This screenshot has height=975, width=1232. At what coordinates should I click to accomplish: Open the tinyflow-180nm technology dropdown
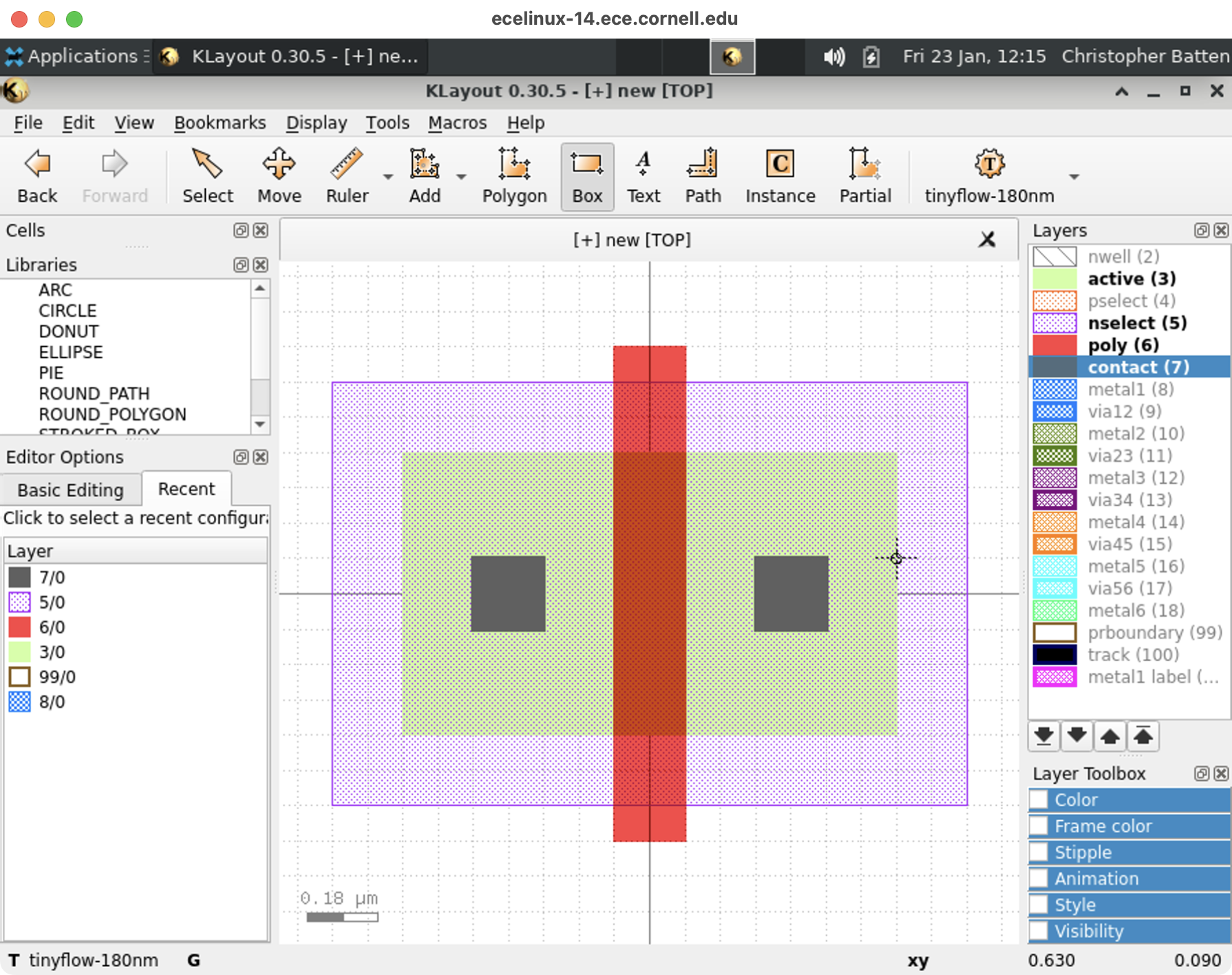[1074, 177]
